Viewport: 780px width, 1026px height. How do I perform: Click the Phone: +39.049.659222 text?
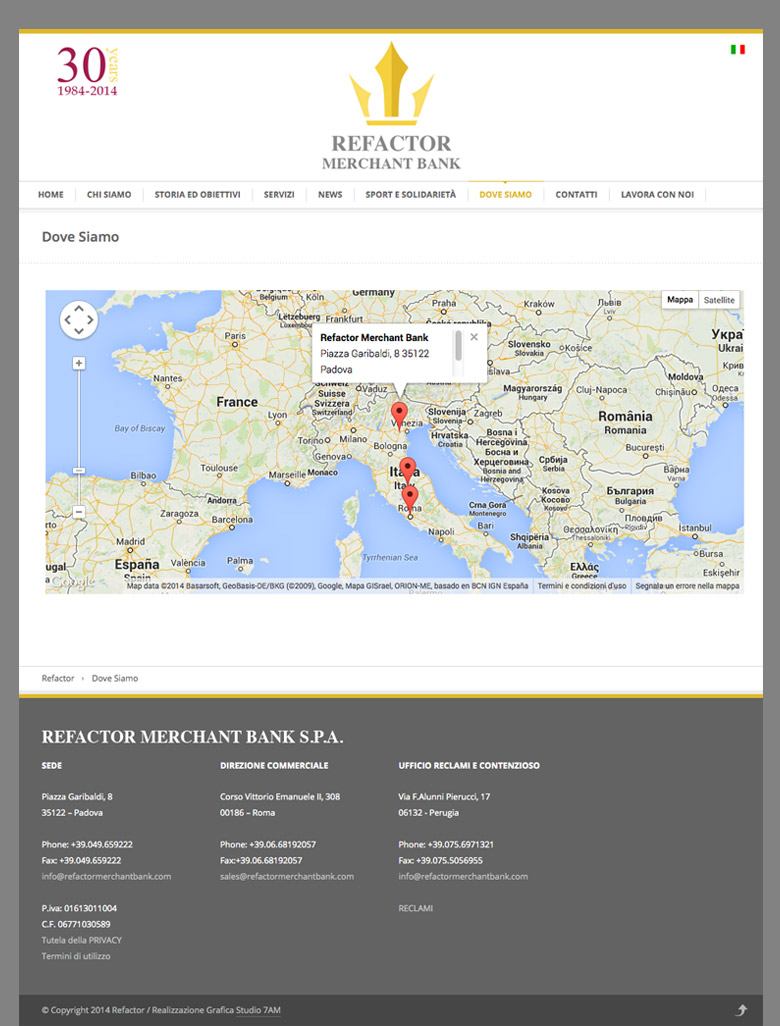[87, 844]
